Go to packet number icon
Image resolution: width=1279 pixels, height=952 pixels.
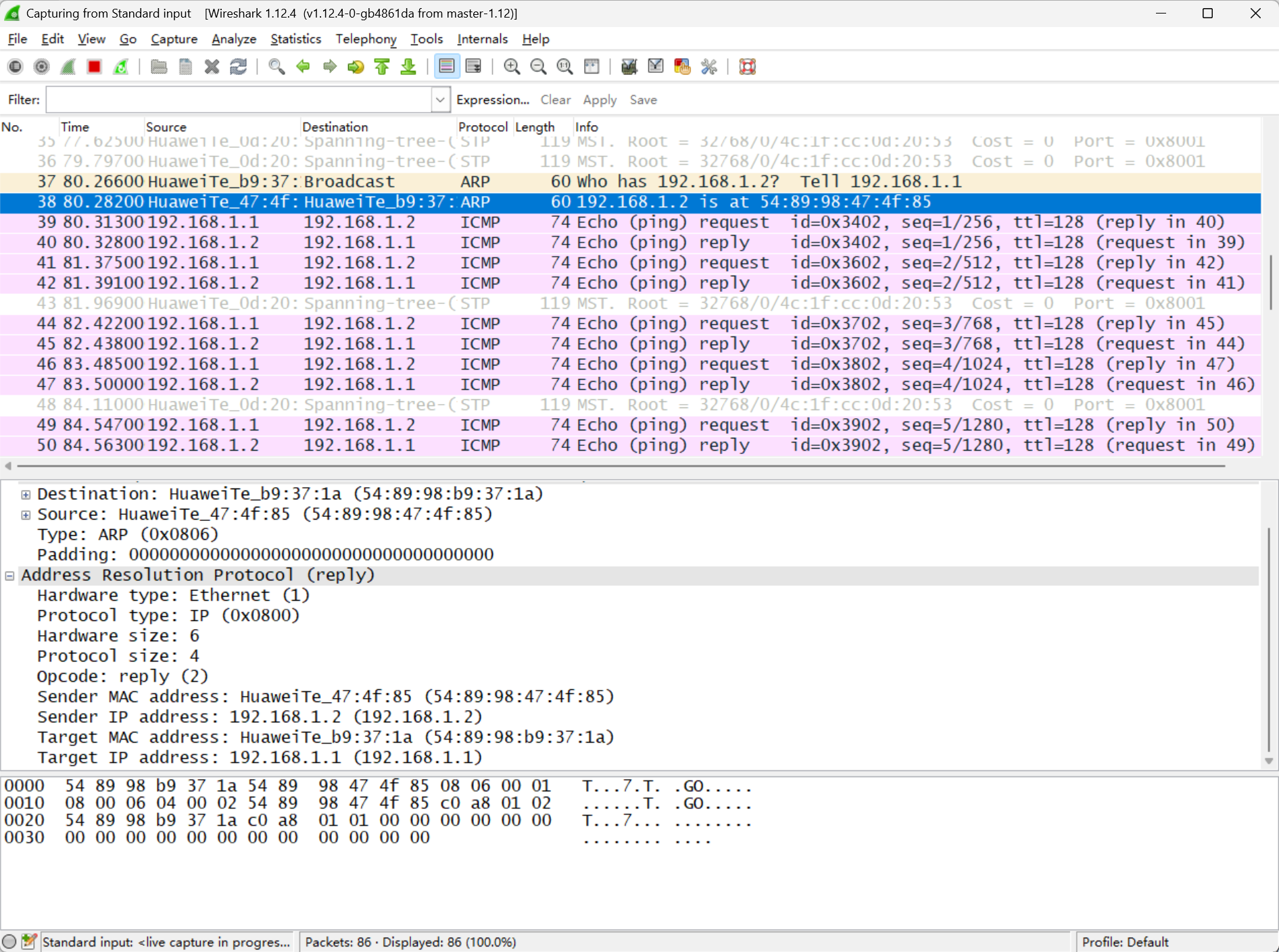point(356,66)
